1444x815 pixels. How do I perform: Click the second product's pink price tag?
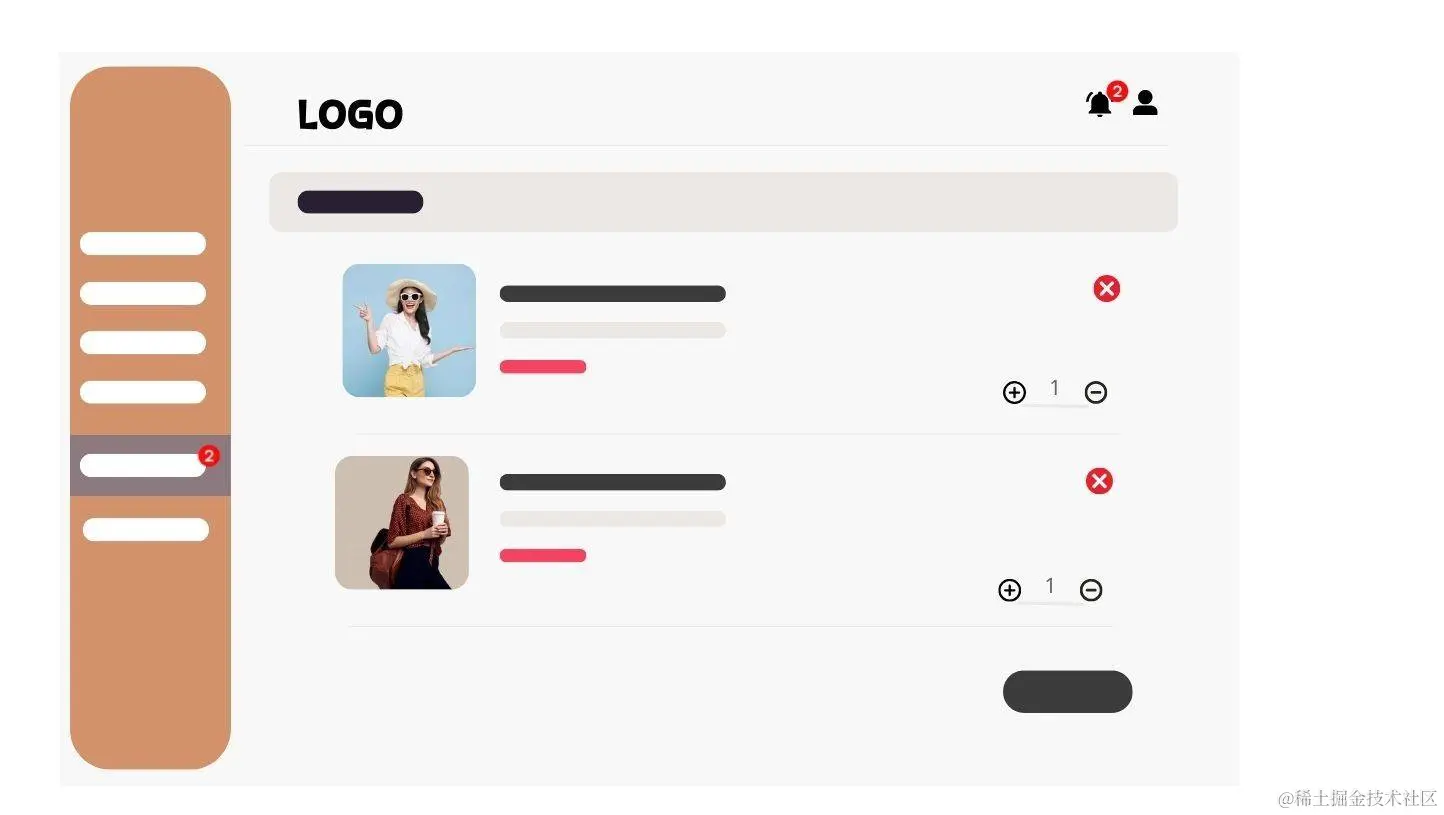(x=543, y=555)
